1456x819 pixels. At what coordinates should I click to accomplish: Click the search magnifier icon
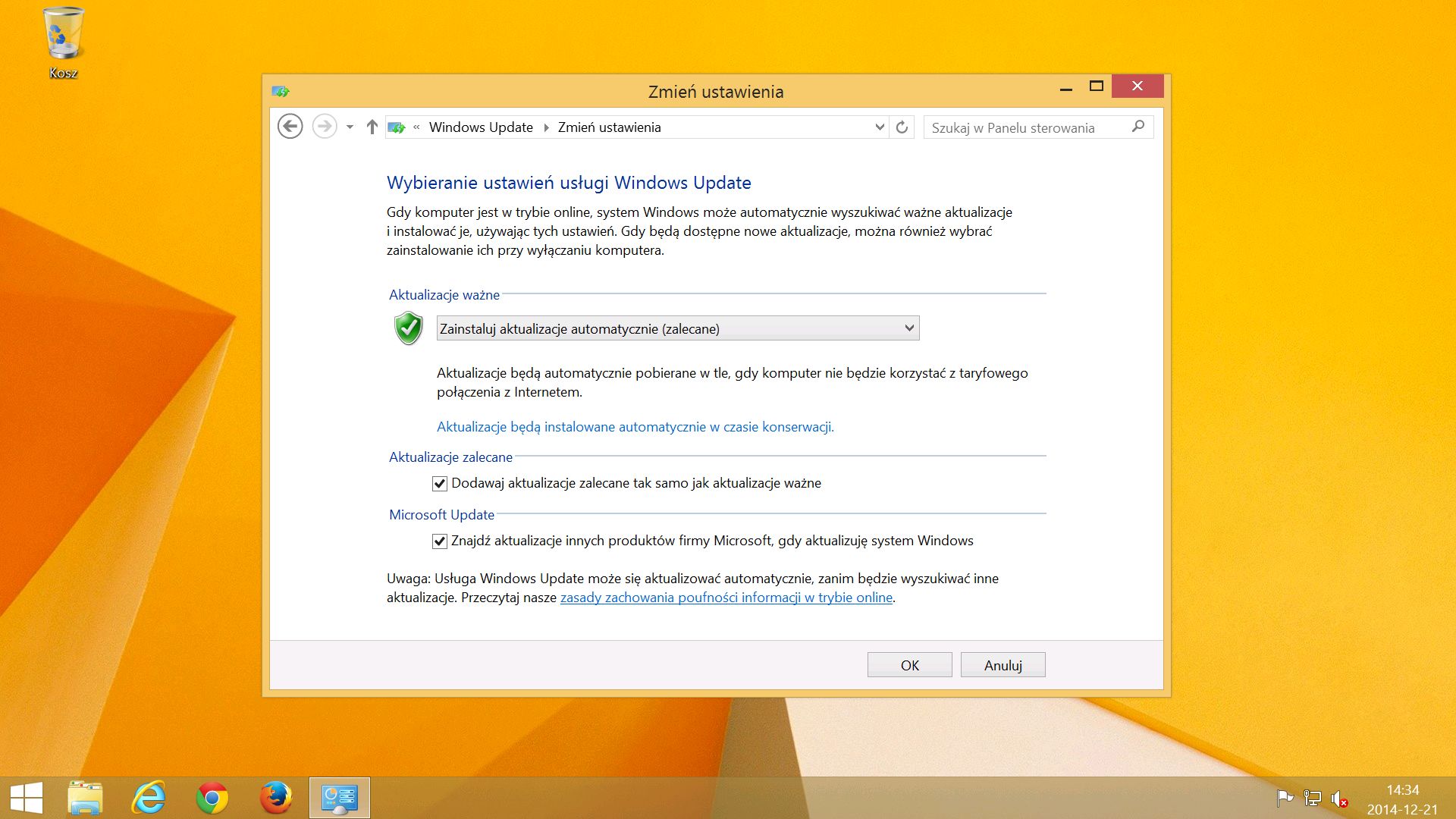1137,127
